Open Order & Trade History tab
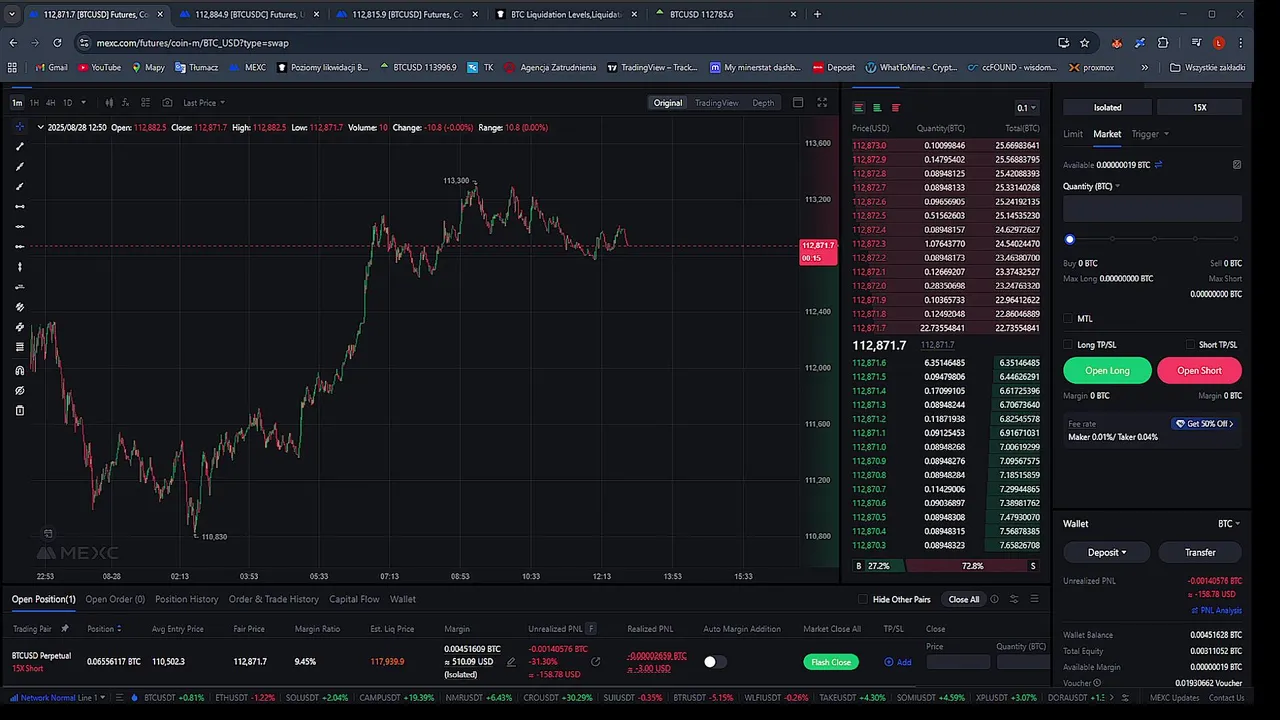Screen dimensions: 1280x720 (x=274, y=599)
